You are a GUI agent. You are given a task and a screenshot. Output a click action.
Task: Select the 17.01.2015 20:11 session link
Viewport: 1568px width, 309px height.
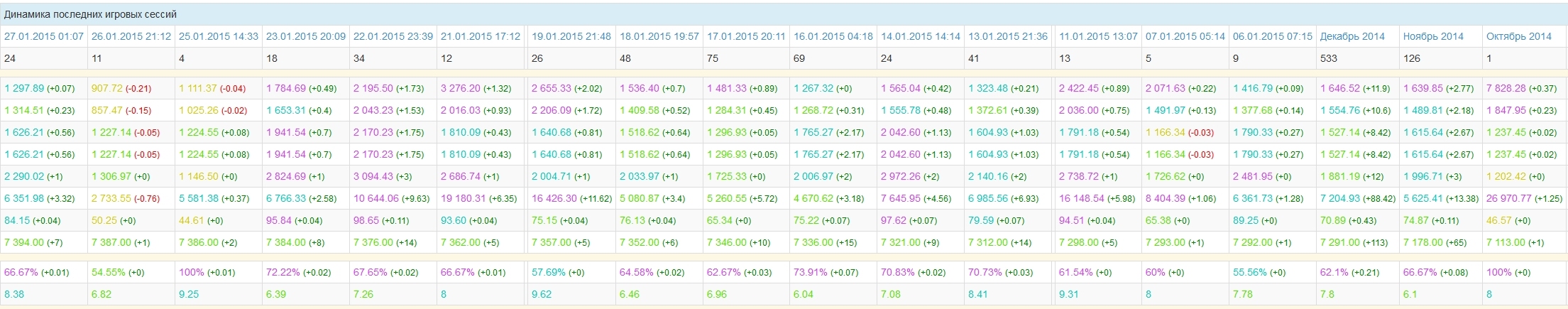746,36
